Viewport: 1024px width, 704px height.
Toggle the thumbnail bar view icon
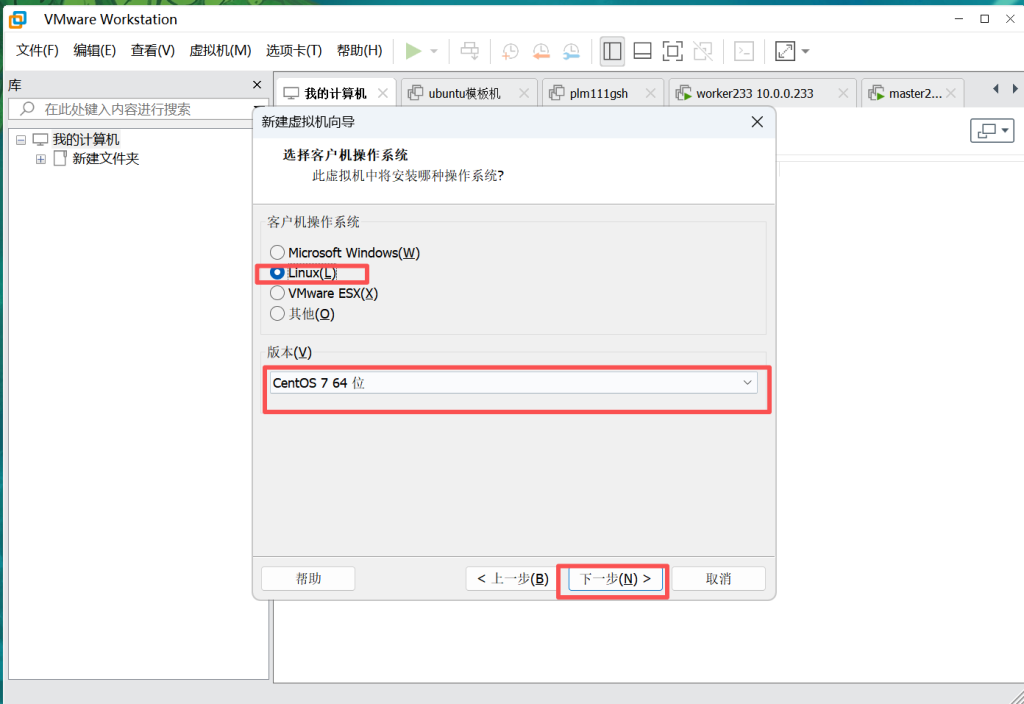[643, 51]
